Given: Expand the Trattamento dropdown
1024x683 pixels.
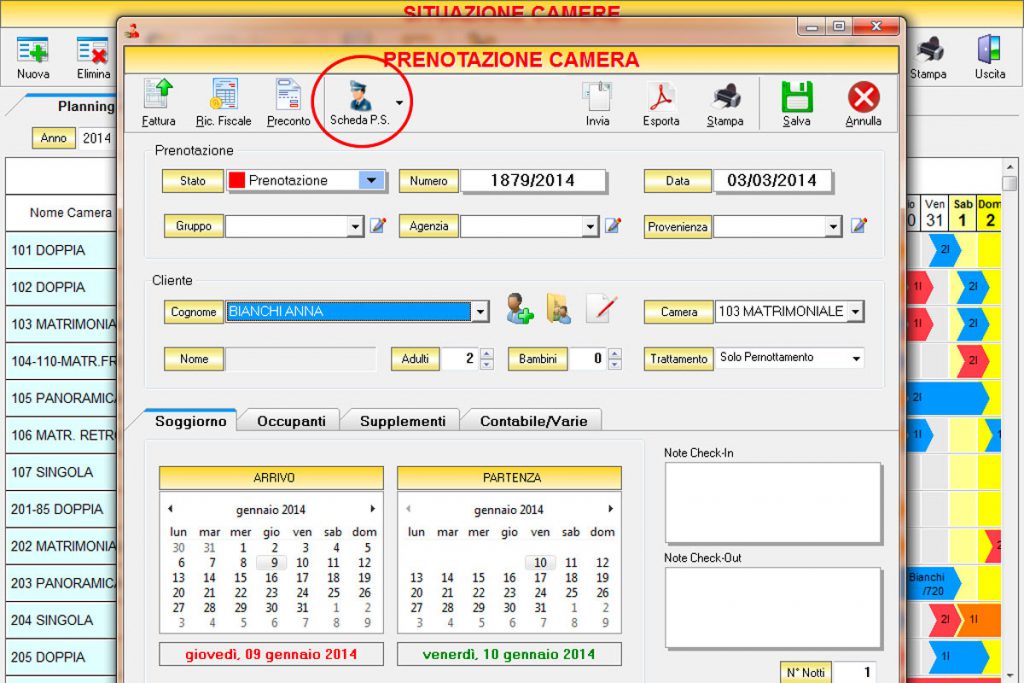Looking at the screenshot, I should coord(856,358).
